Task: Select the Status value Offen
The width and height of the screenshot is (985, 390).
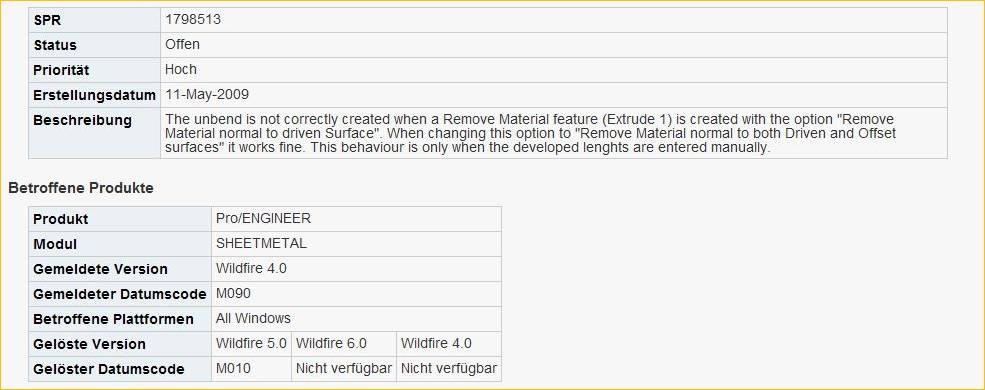Action: [182, 45]
